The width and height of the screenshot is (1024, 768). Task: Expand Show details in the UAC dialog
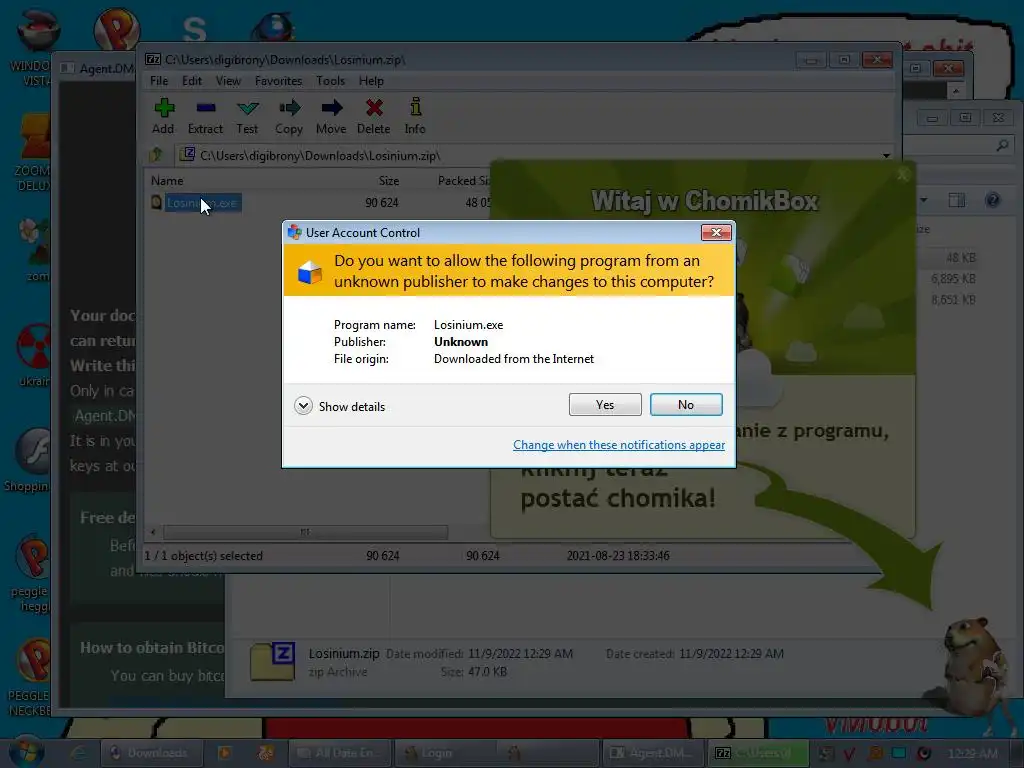point(340,406)
